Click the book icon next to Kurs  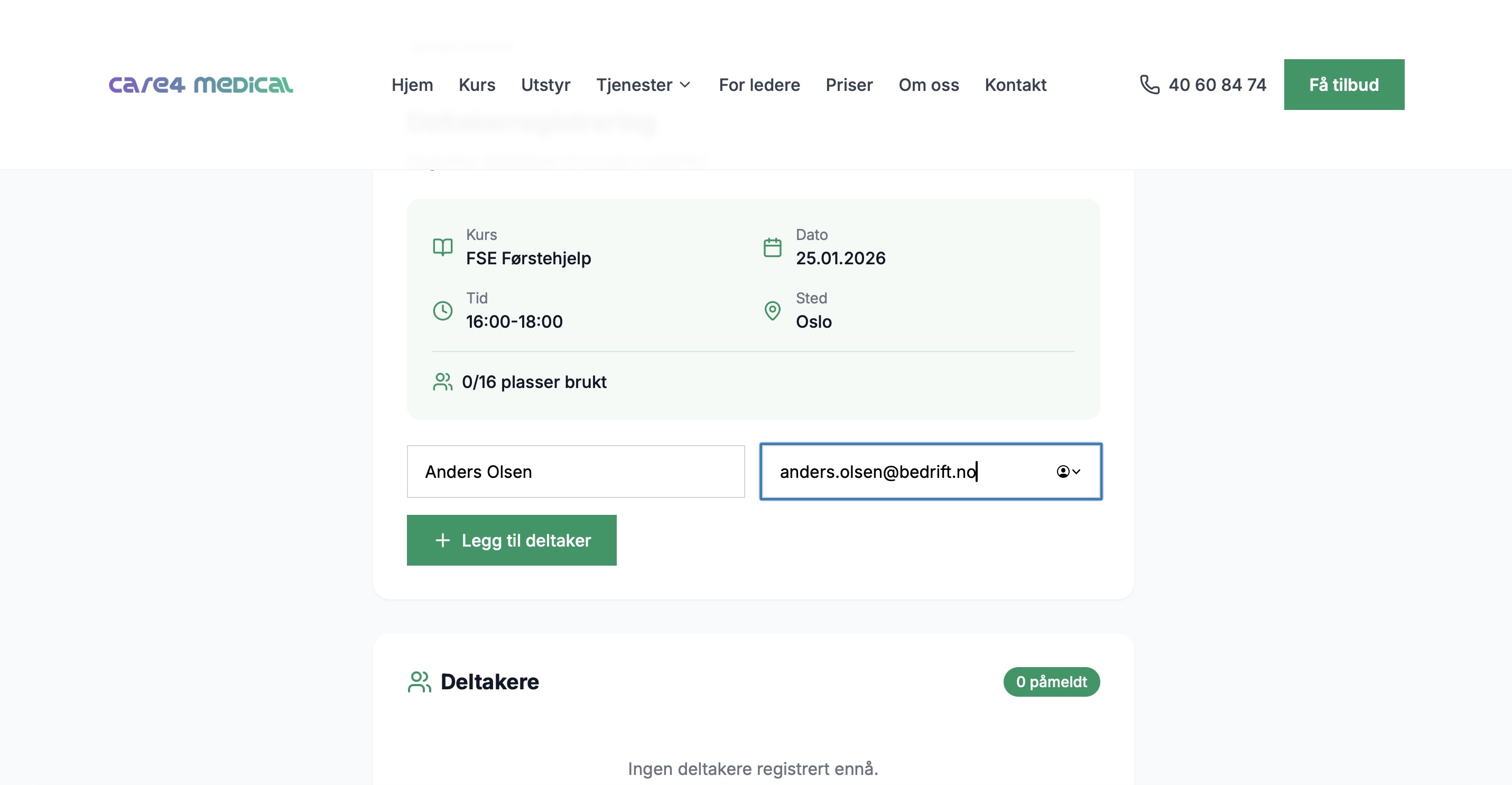click(442, 246)
